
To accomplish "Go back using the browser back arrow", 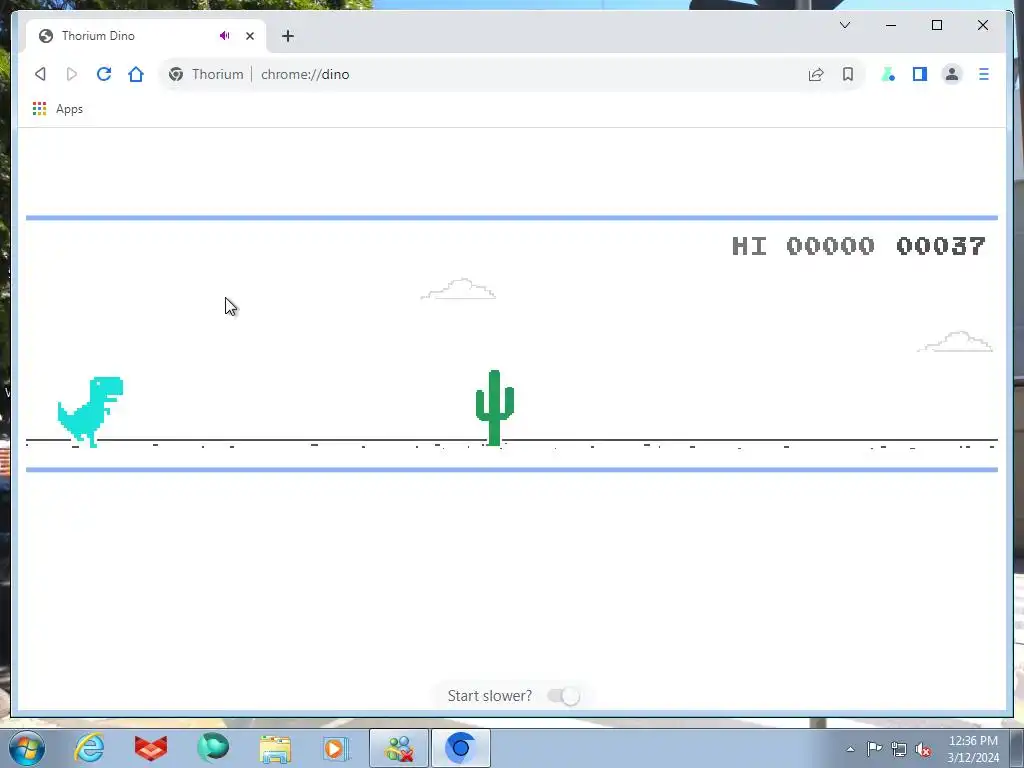I will click(40, 74).
